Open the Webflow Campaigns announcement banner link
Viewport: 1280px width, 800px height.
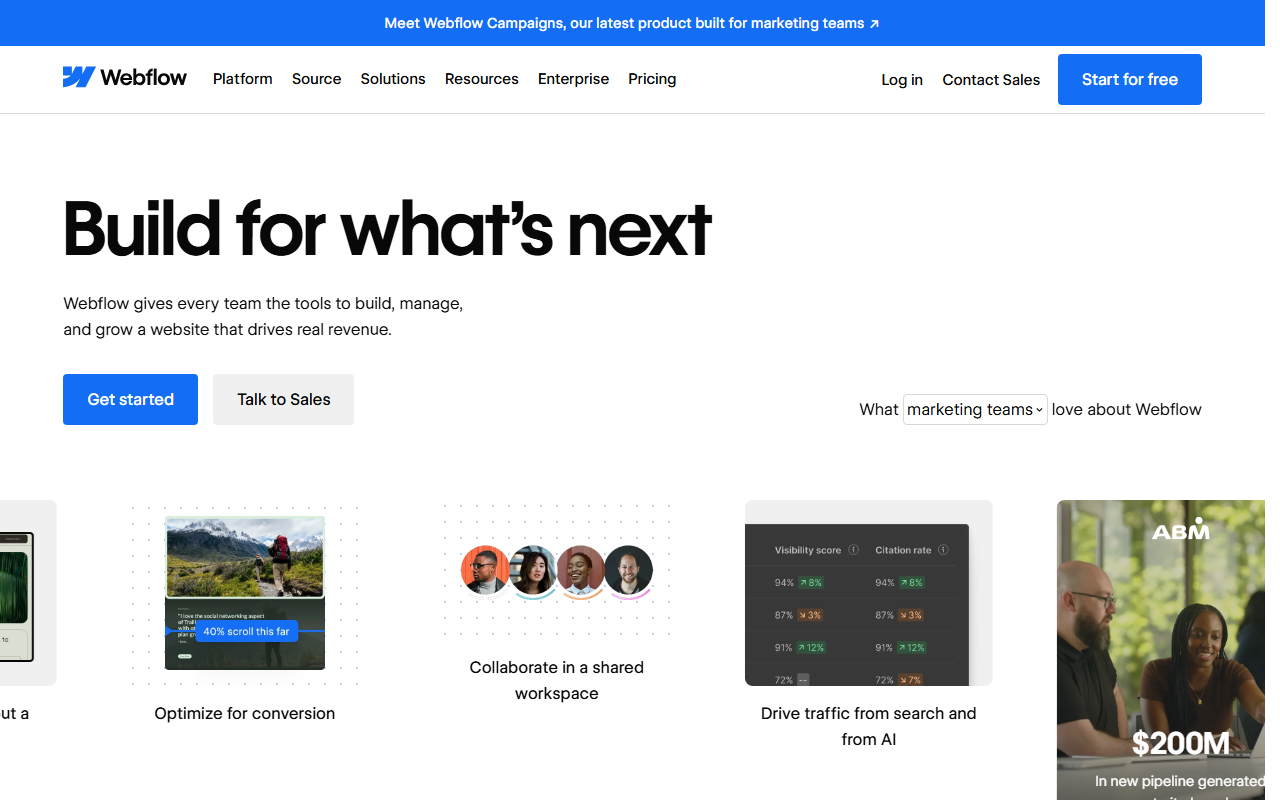click(632, 23)
